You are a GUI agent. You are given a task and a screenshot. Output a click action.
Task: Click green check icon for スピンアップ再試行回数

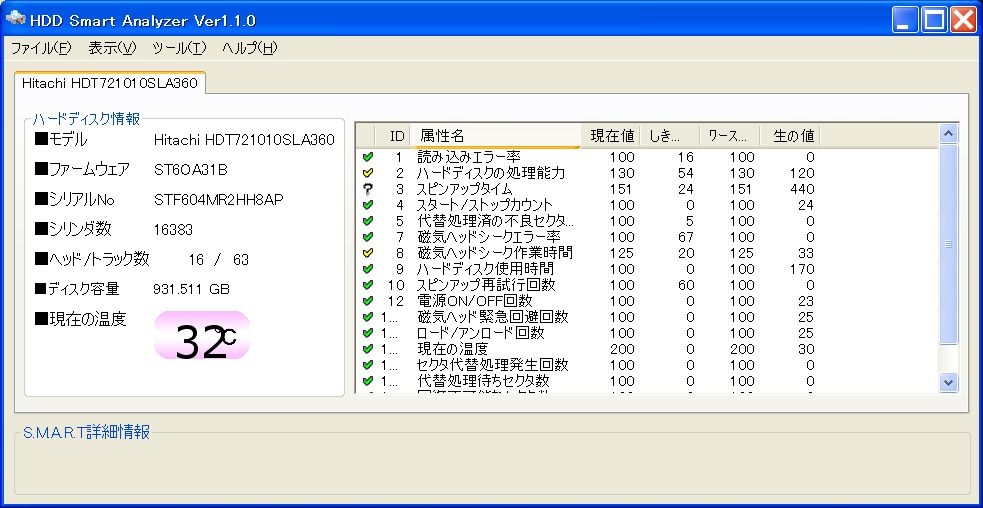tap(368, 285)
